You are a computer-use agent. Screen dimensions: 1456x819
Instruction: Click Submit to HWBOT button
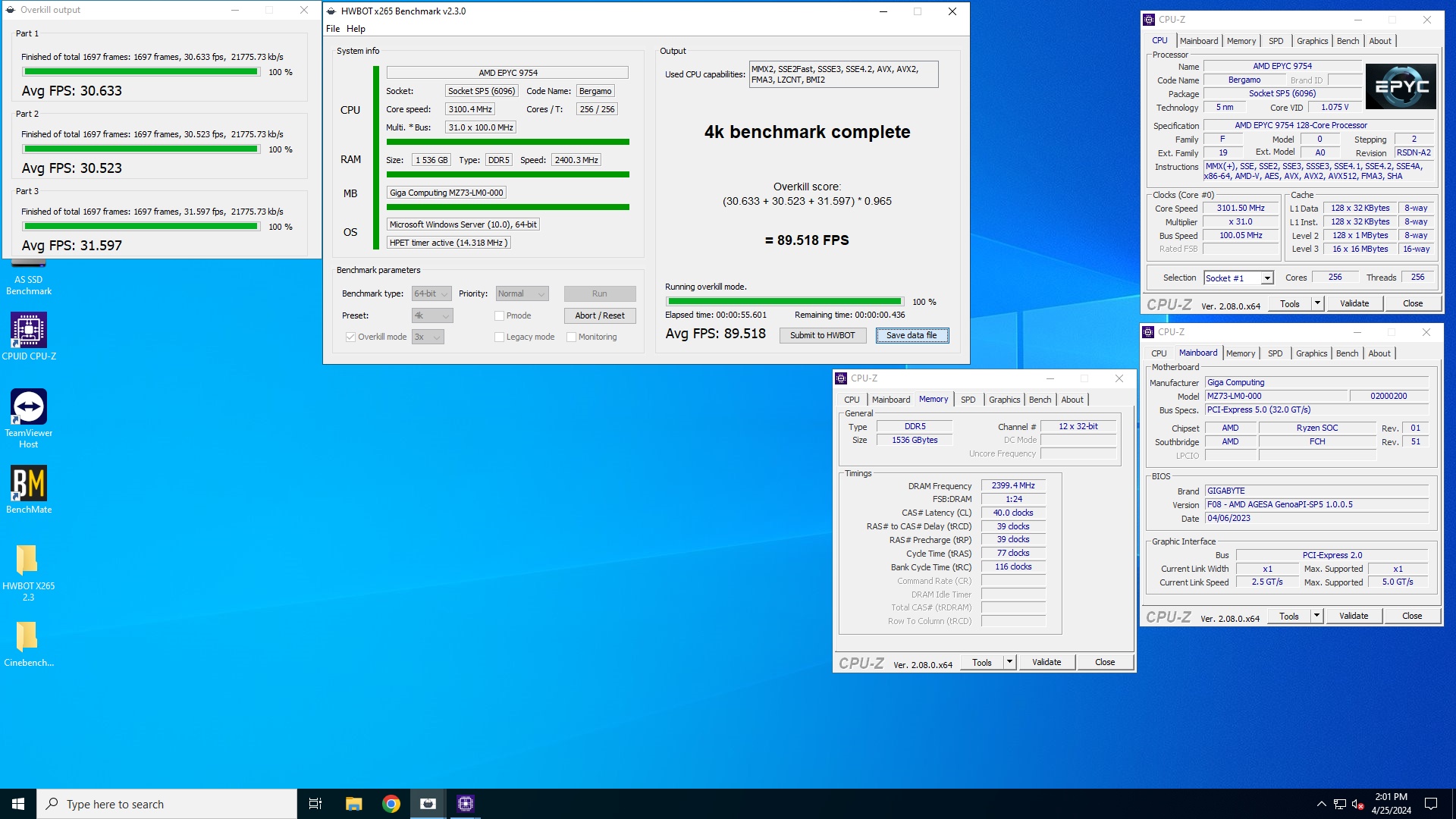[822, 335]
